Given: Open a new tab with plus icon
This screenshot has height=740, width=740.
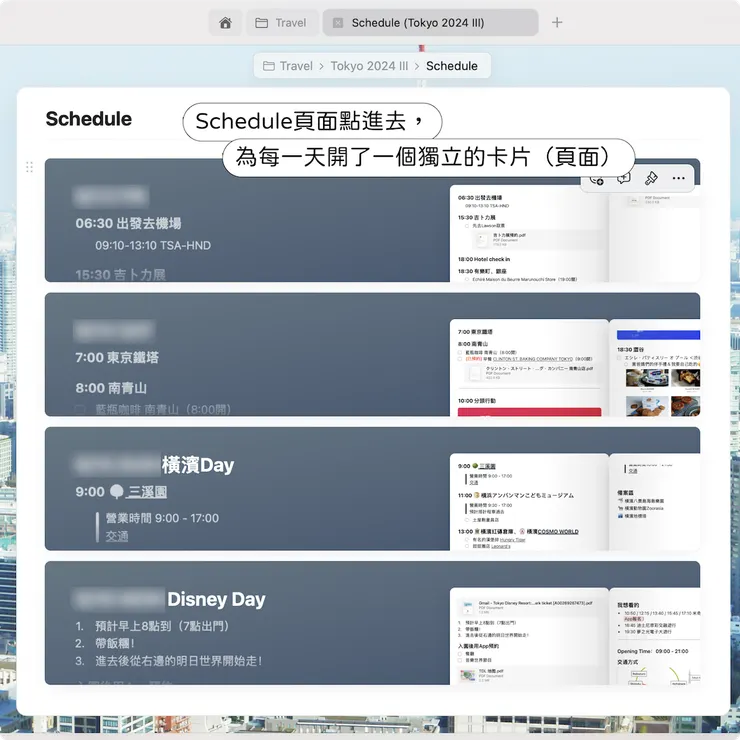Looking at the screenshot, I should click(557, 23).
